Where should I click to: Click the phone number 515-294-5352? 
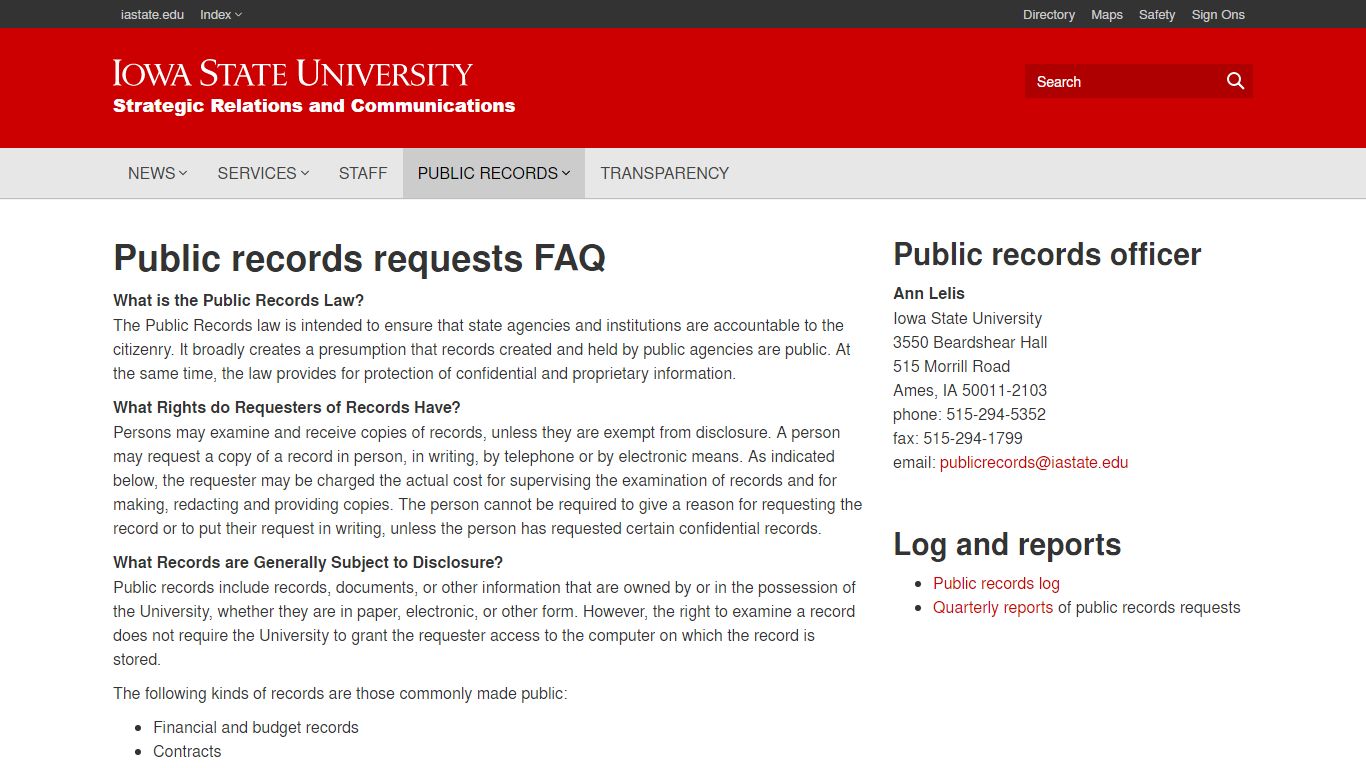pyautogui.click(x=996, y=414)
